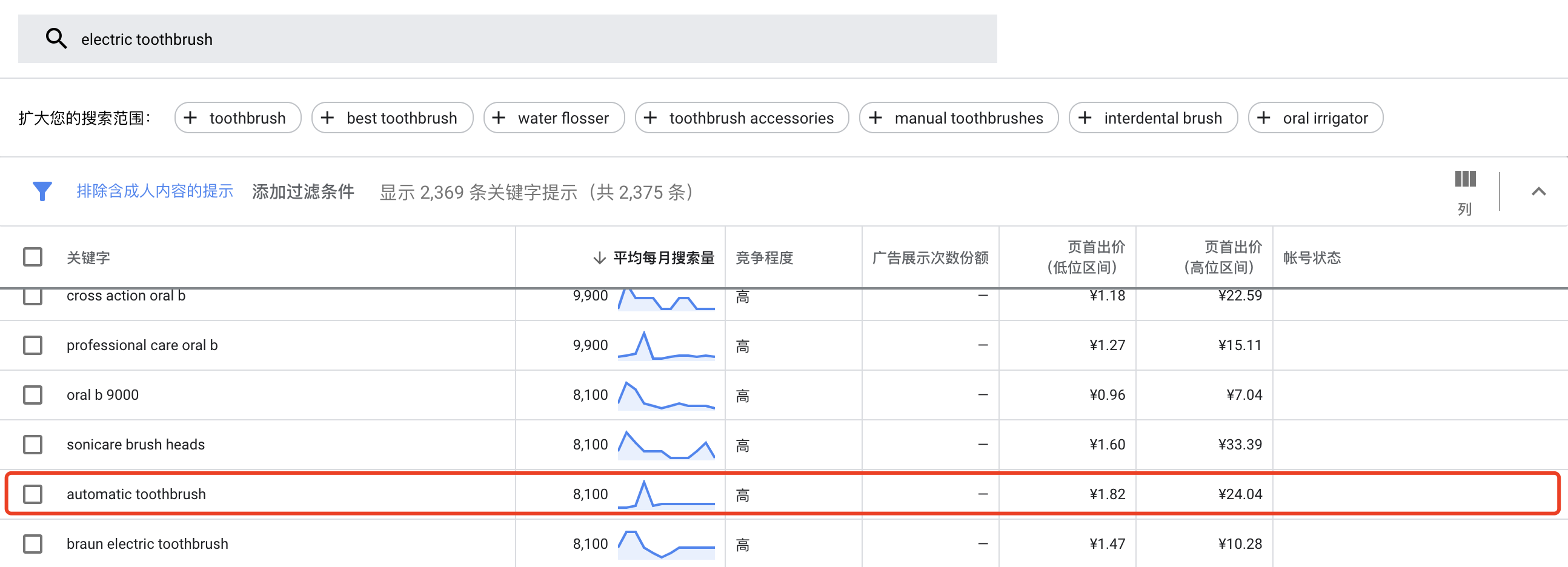Click sort arrow beside 平均每月搜索量
The height and width of the screenshot is (567, 1568).
[x=599, y=258]
